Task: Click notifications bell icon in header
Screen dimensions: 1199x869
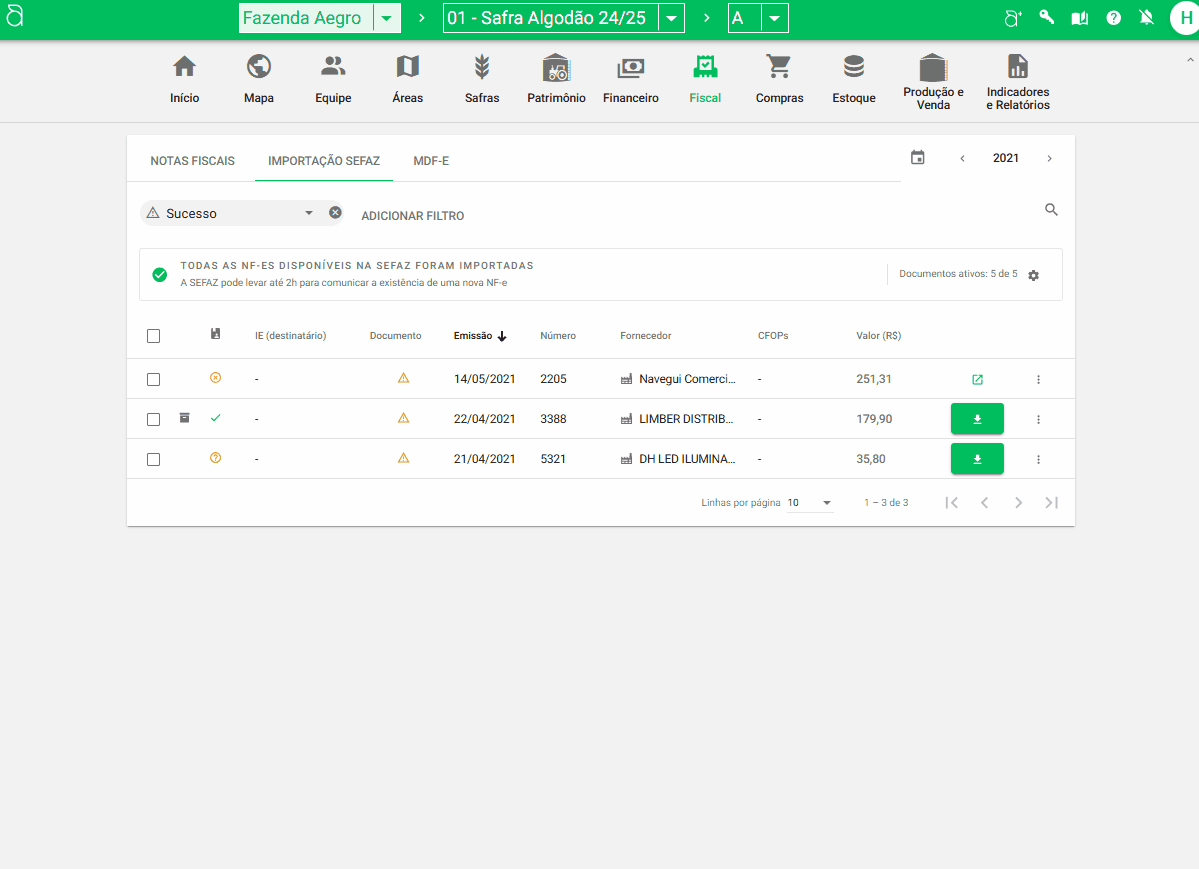Action: click(1146, 18)
